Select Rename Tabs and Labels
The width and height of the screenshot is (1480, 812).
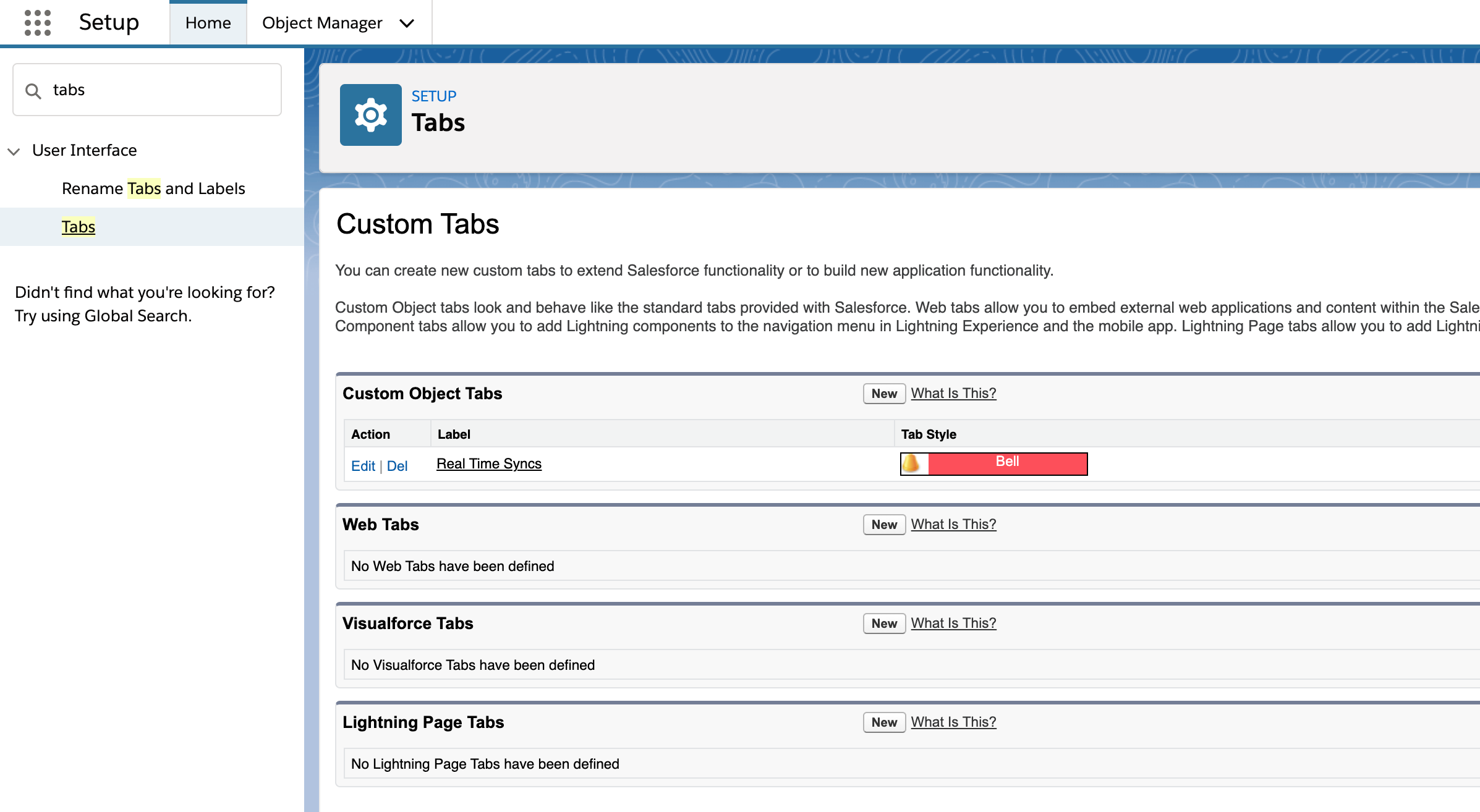153,188
